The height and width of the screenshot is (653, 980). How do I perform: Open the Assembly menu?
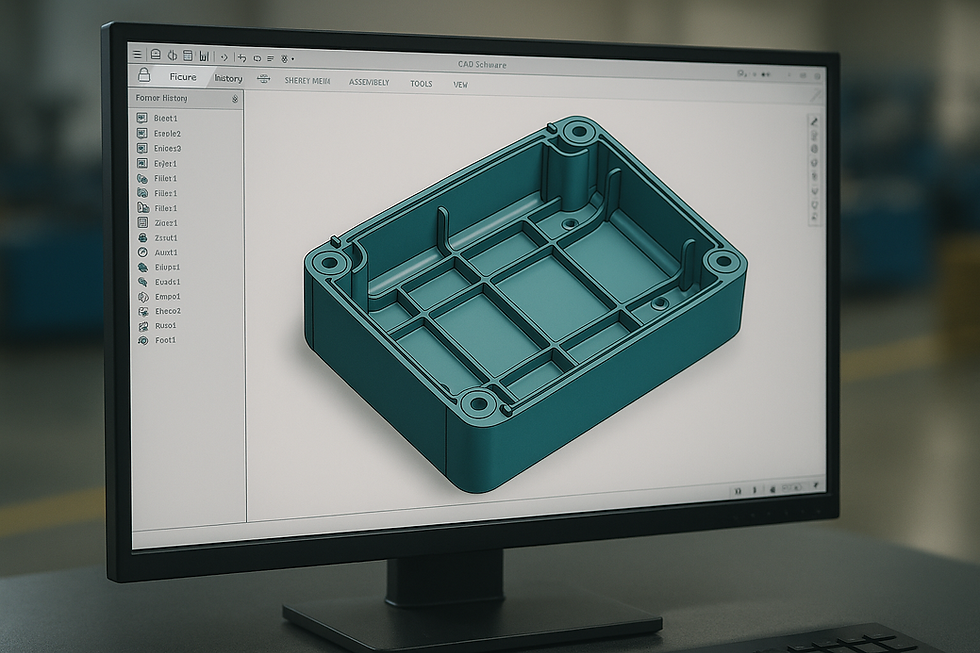tap(370, 84)
